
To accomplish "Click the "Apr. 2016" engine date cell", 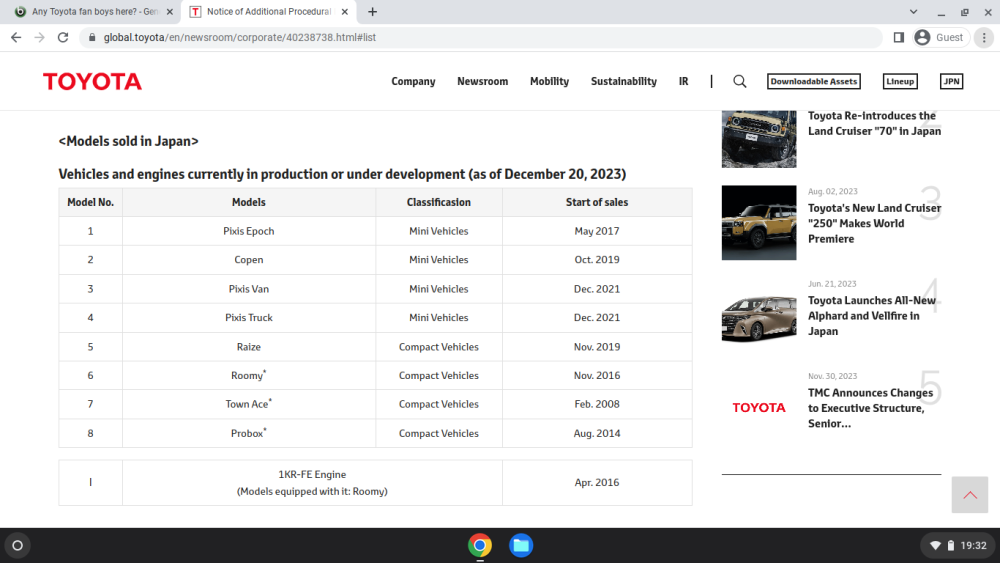I will [597, 483].
